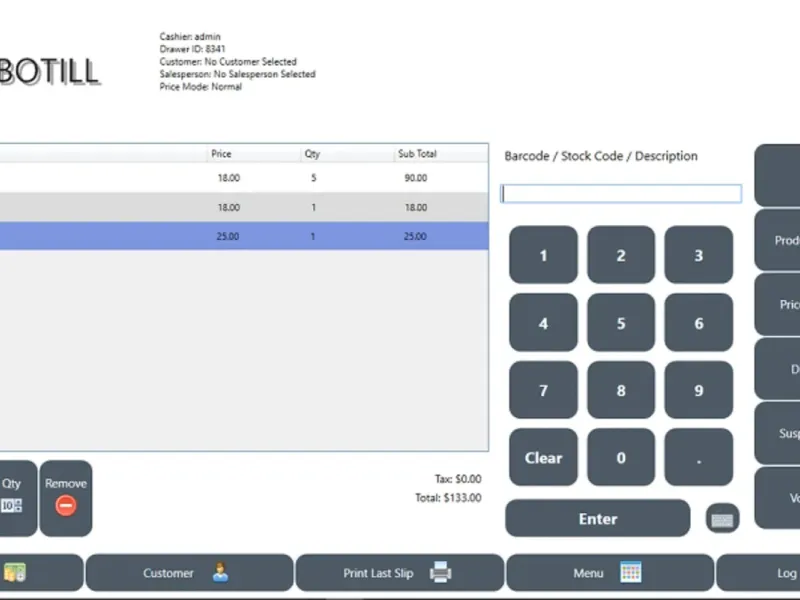Open the Customer selection button
This screenshot has height=600, width=800.
click(x=189, y=573)
